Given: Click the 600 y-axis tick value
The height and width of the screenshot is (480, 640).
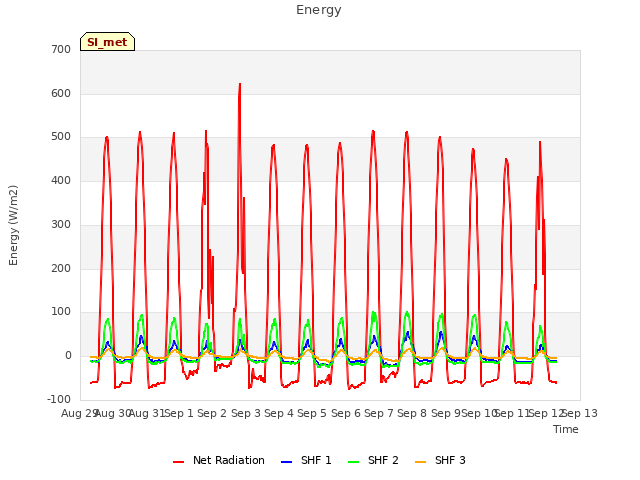Looking at the screenshot, I should click(x=61, y=93).
